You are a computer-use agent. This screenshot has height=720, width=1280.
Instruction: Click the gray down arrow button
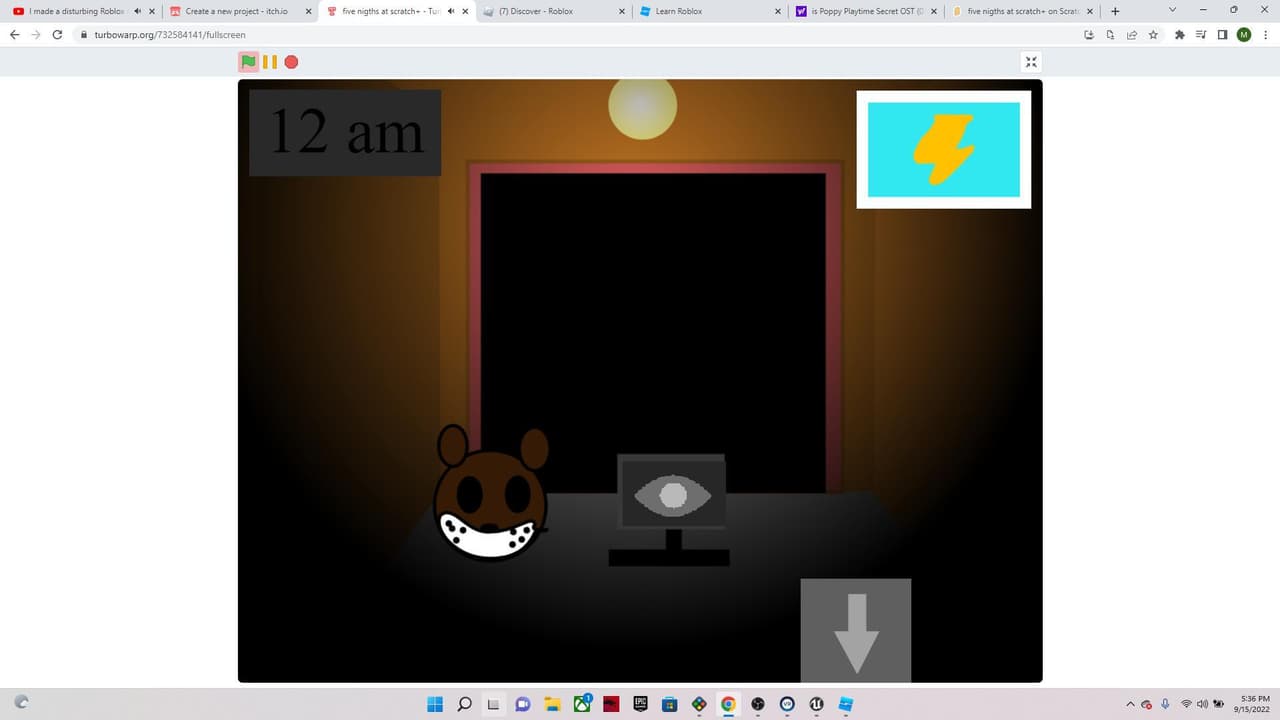click(x=856, y=630)
